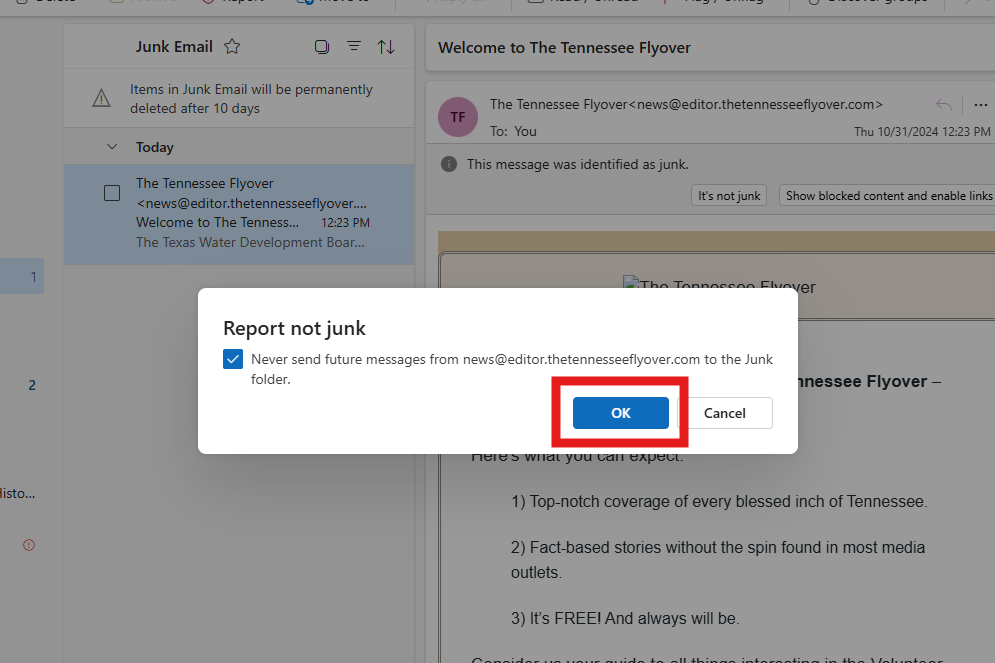
Task: Click the junk info circle icon
Action: [449, 164]
